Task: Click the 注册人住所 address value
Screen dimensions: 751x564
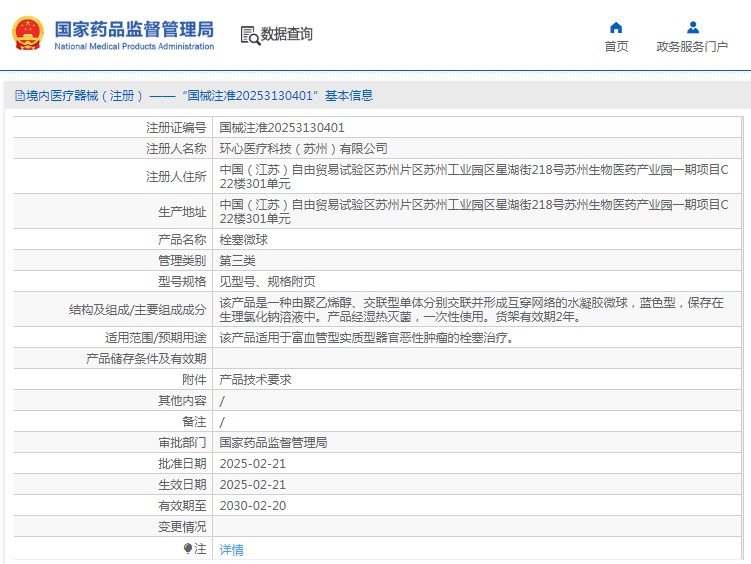Action: pyautogui.click(x=474, y=177)
